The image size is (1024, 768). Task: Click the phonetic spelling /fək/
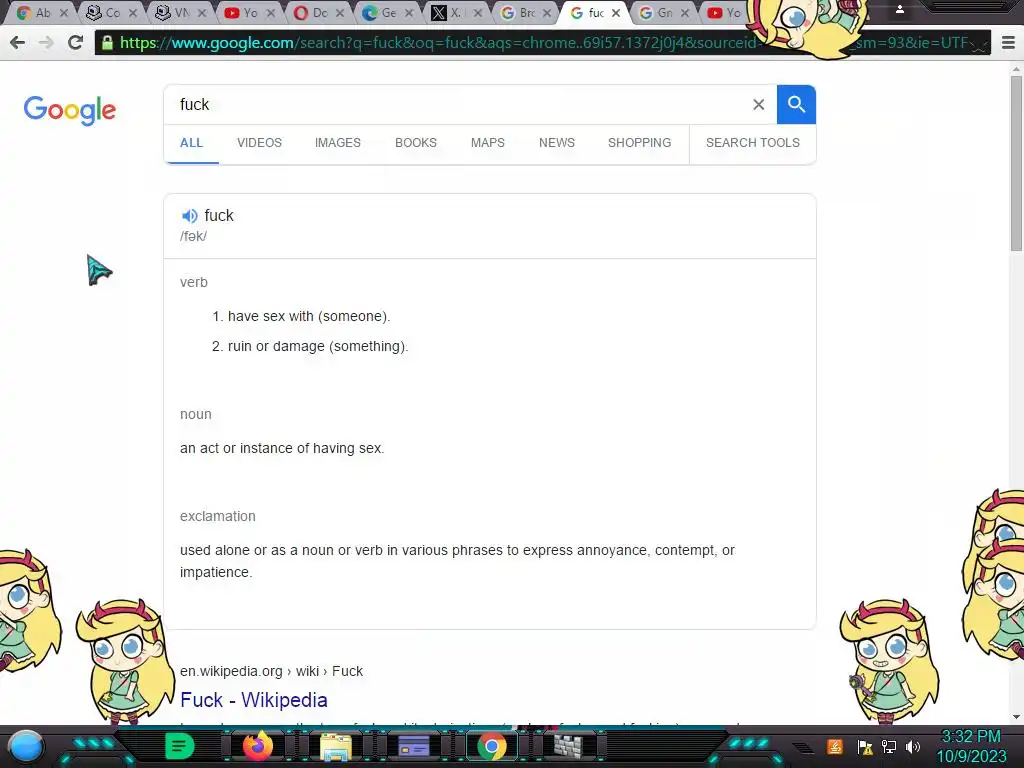coord(193,236)
